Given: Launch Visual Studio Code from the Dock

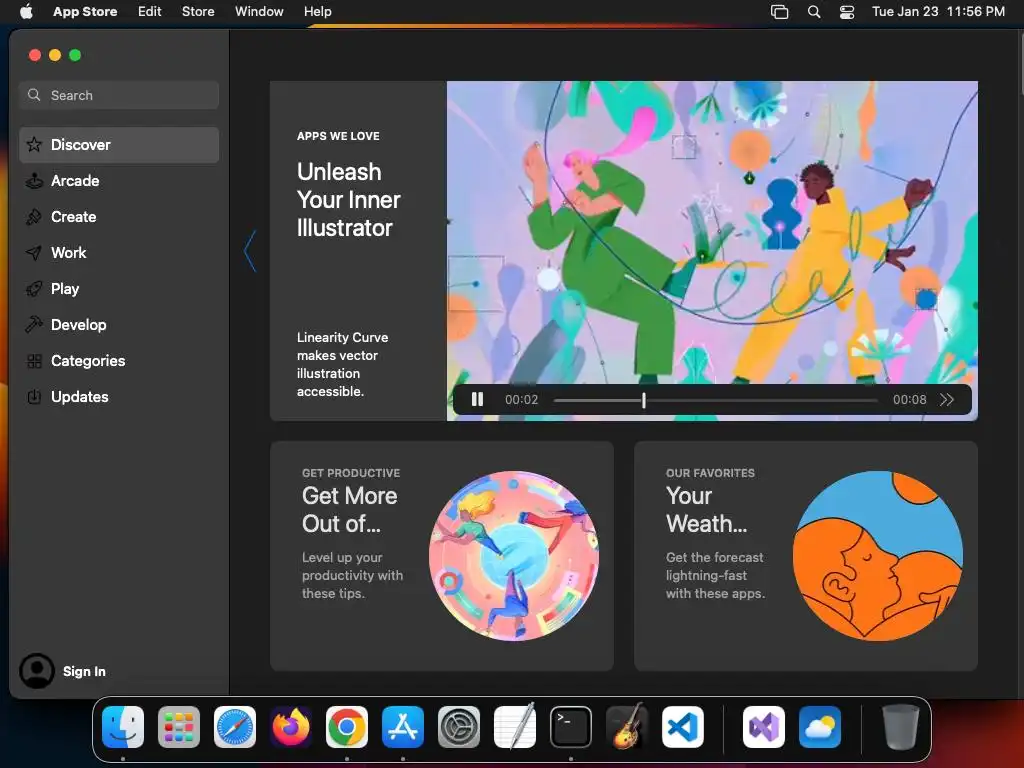Looking at the screenshot, I should tap(682, 727).
